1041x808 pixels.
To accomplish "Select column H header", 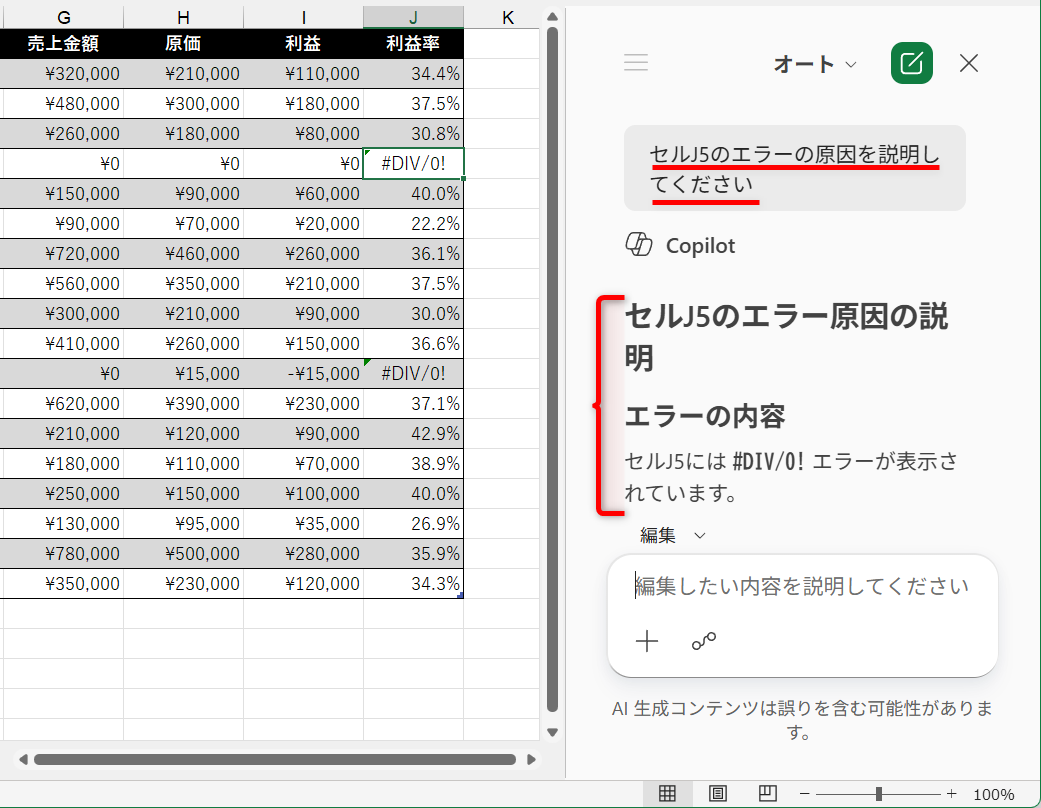I will coord(183,17).
